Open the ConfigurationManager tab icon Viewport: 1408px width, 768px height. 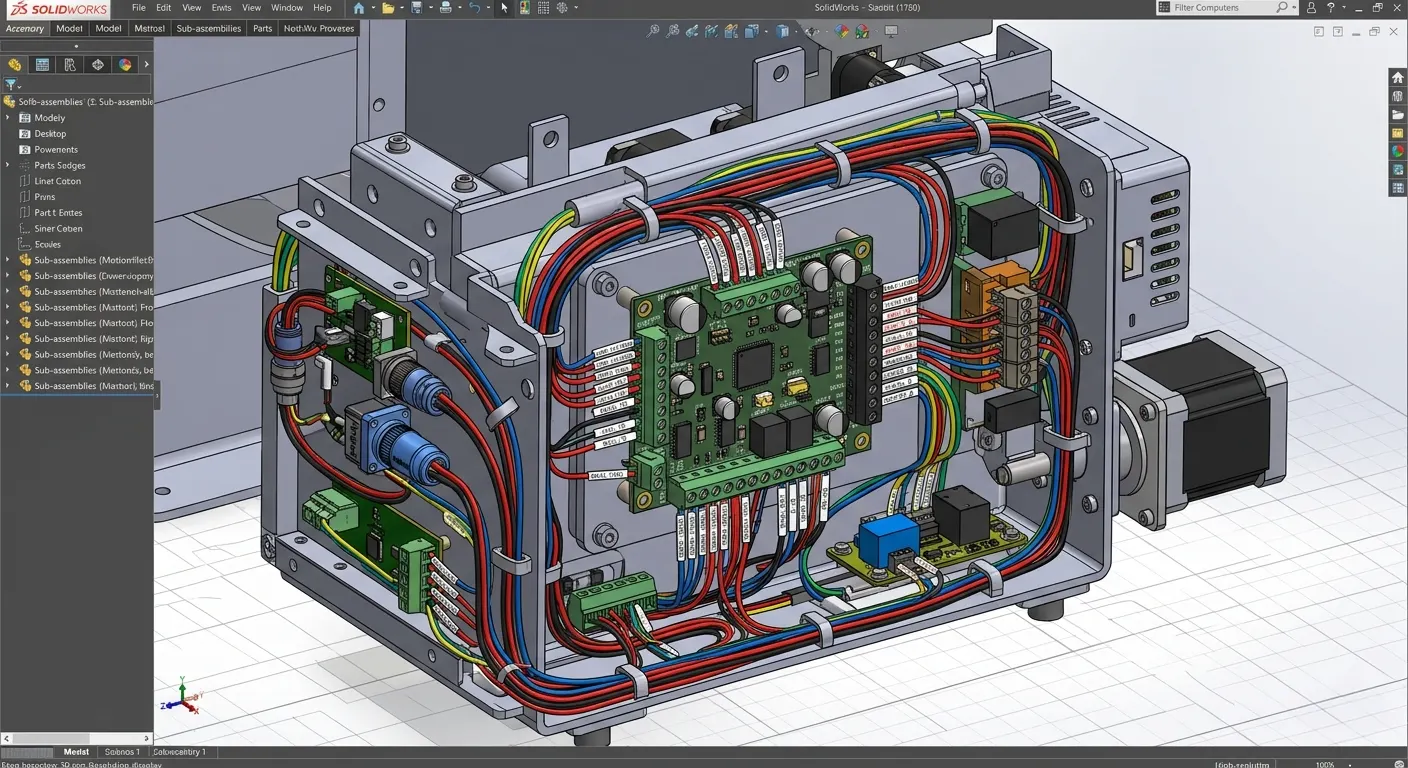click(x=69, y=64)
